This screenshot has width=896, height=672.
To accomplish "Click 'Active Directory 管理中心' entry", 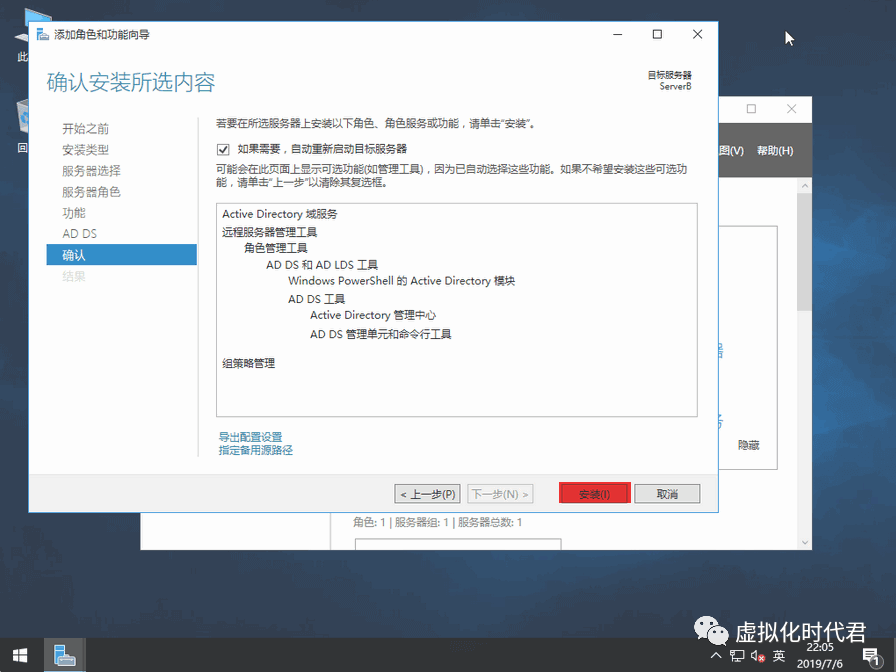I will [x=373, y=315].
